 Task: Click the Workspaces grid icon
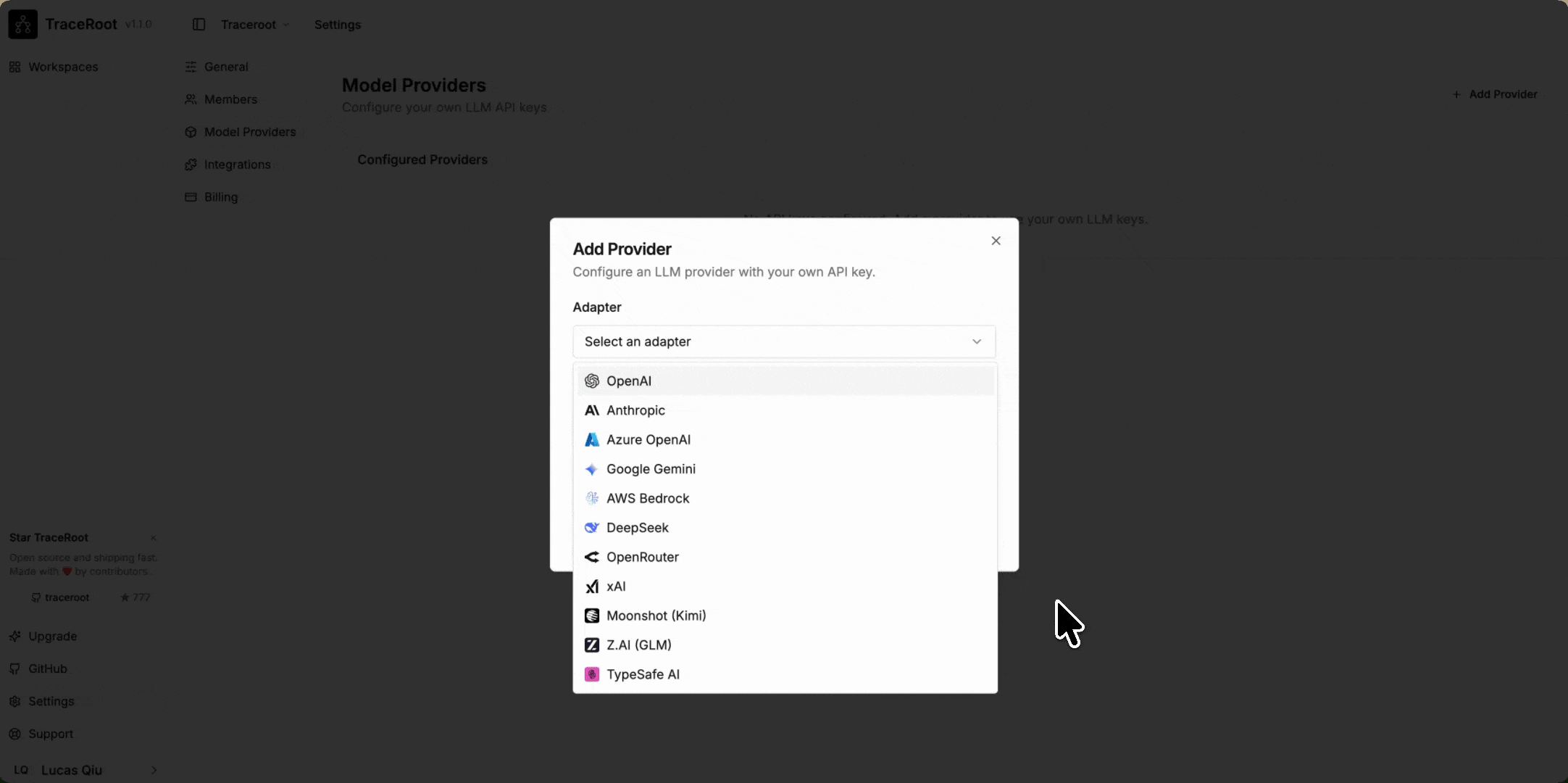(x=14, y=67)
